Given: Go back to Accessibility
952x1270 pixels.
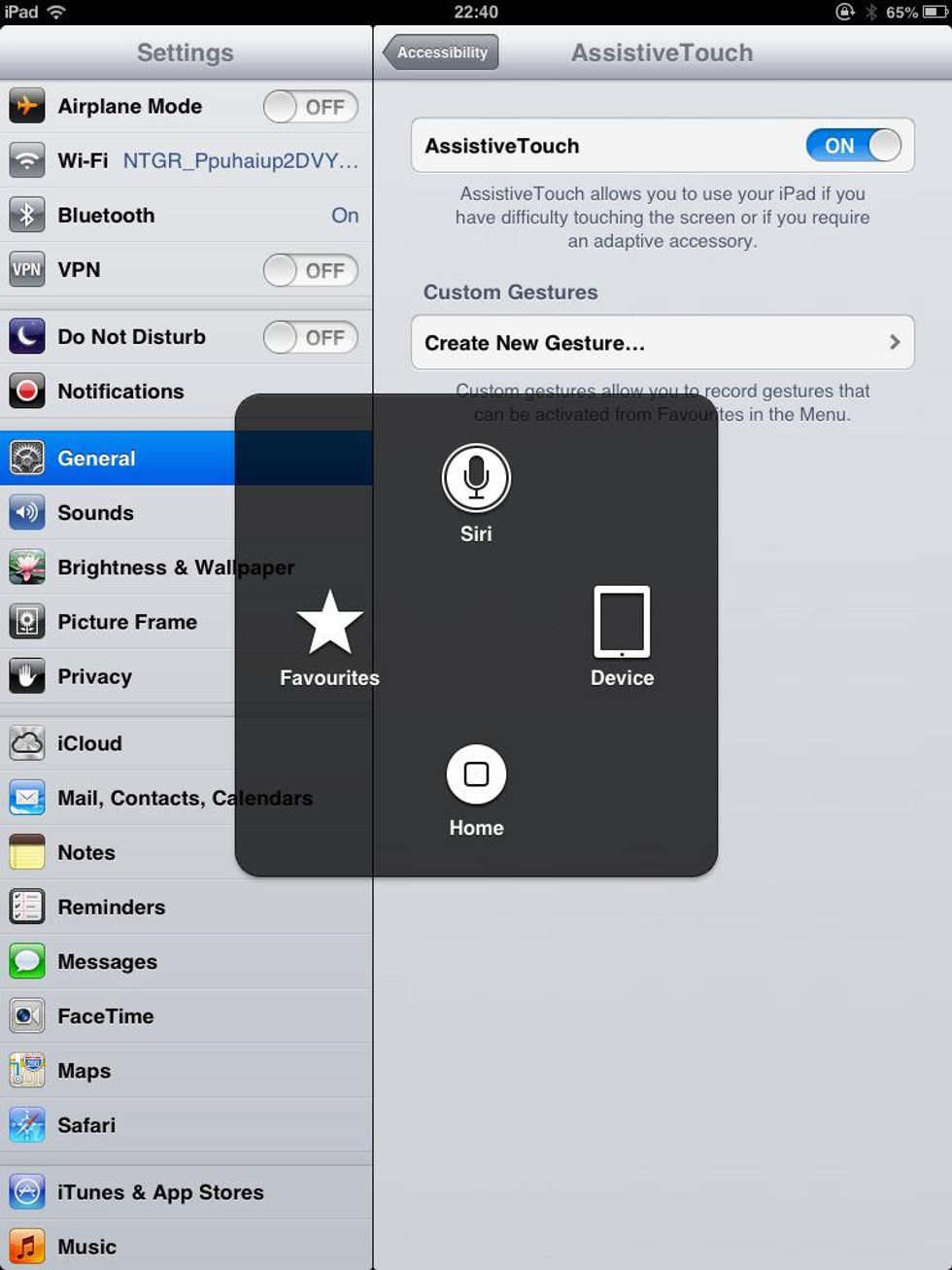Looking at the screenshot, I should (x=441, y=52).
